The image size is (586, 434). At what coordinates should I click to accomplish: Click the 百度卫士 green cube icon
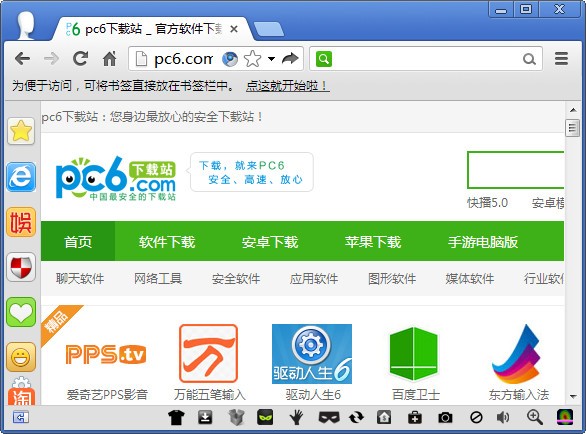click(x=414, y=354)
